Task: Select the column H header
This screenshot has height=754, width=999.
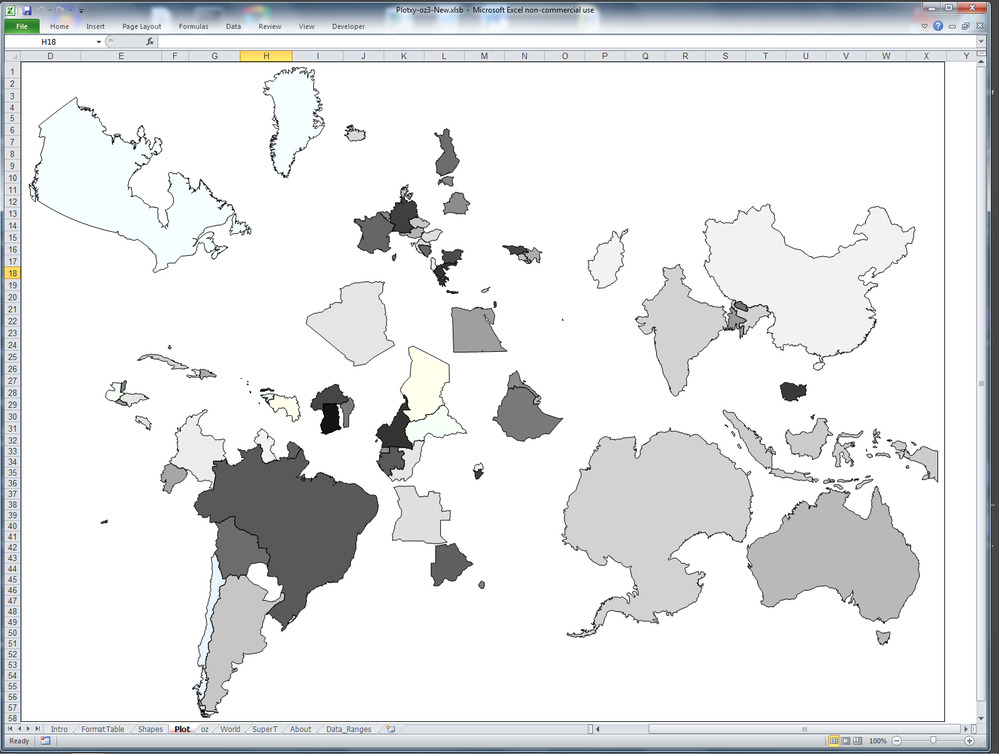Action: 266,56
